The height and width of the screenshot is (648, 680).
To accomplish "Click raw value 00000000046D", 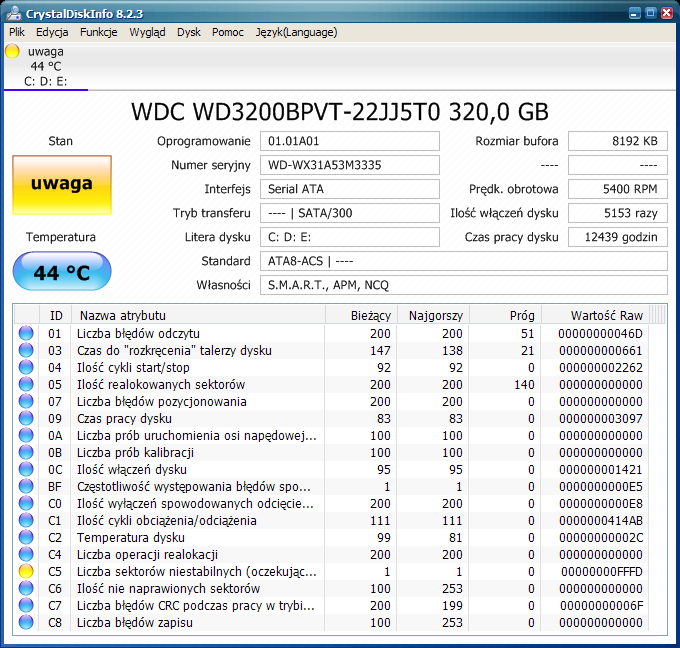I will 601,334.
